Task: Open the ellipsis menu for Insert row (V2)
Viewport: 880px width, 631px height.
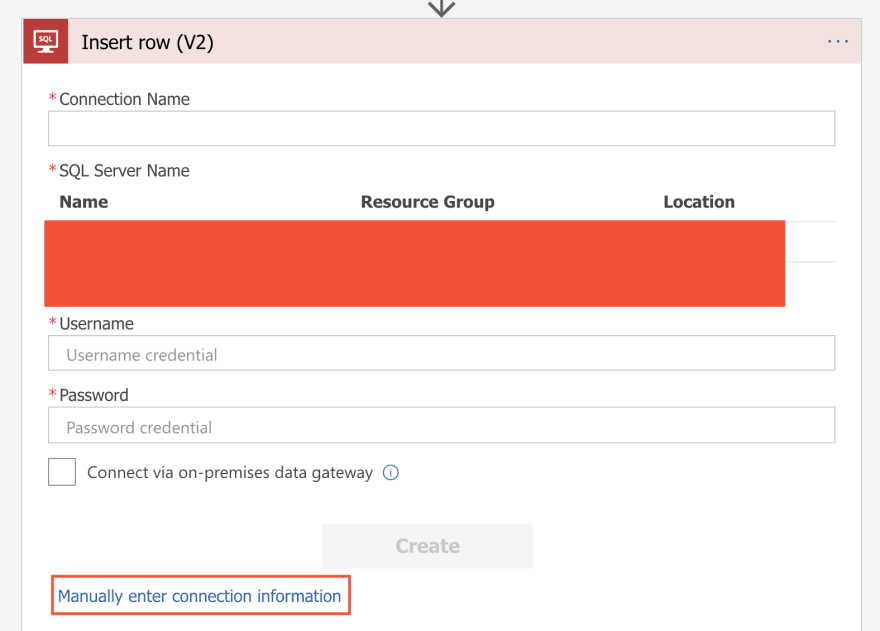Action: tap(837, 42)
